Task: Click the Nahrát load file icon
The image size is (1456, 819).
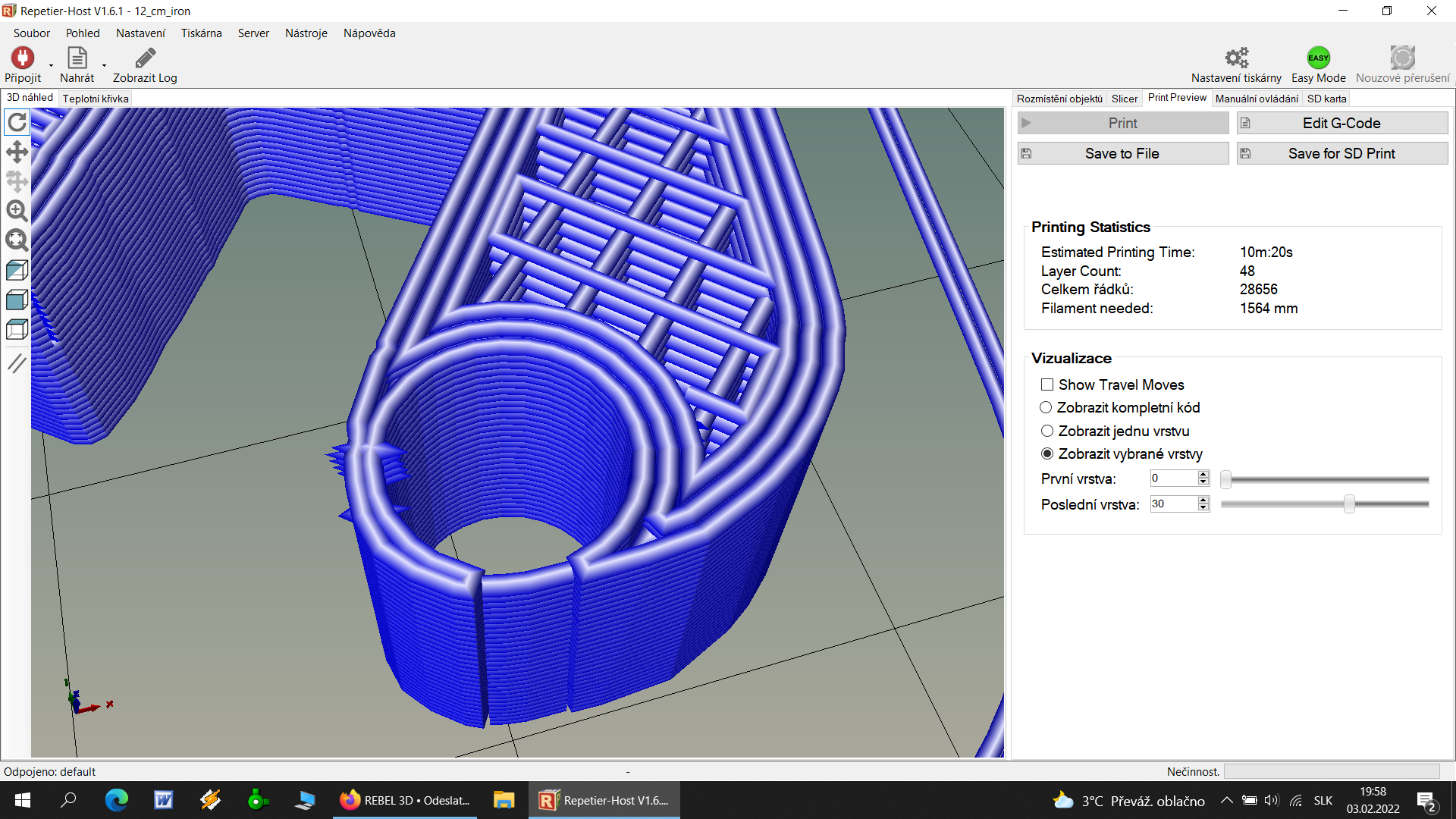Action: click(x=77, y=58)
